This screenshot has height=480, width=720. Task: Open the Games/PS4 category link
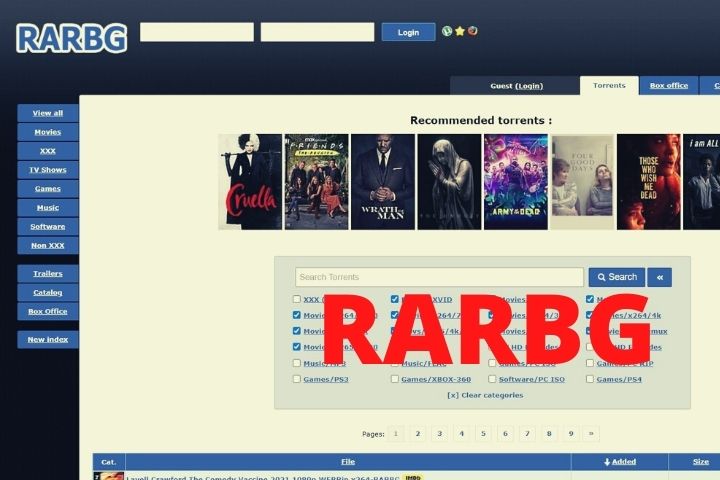[619, 379]
